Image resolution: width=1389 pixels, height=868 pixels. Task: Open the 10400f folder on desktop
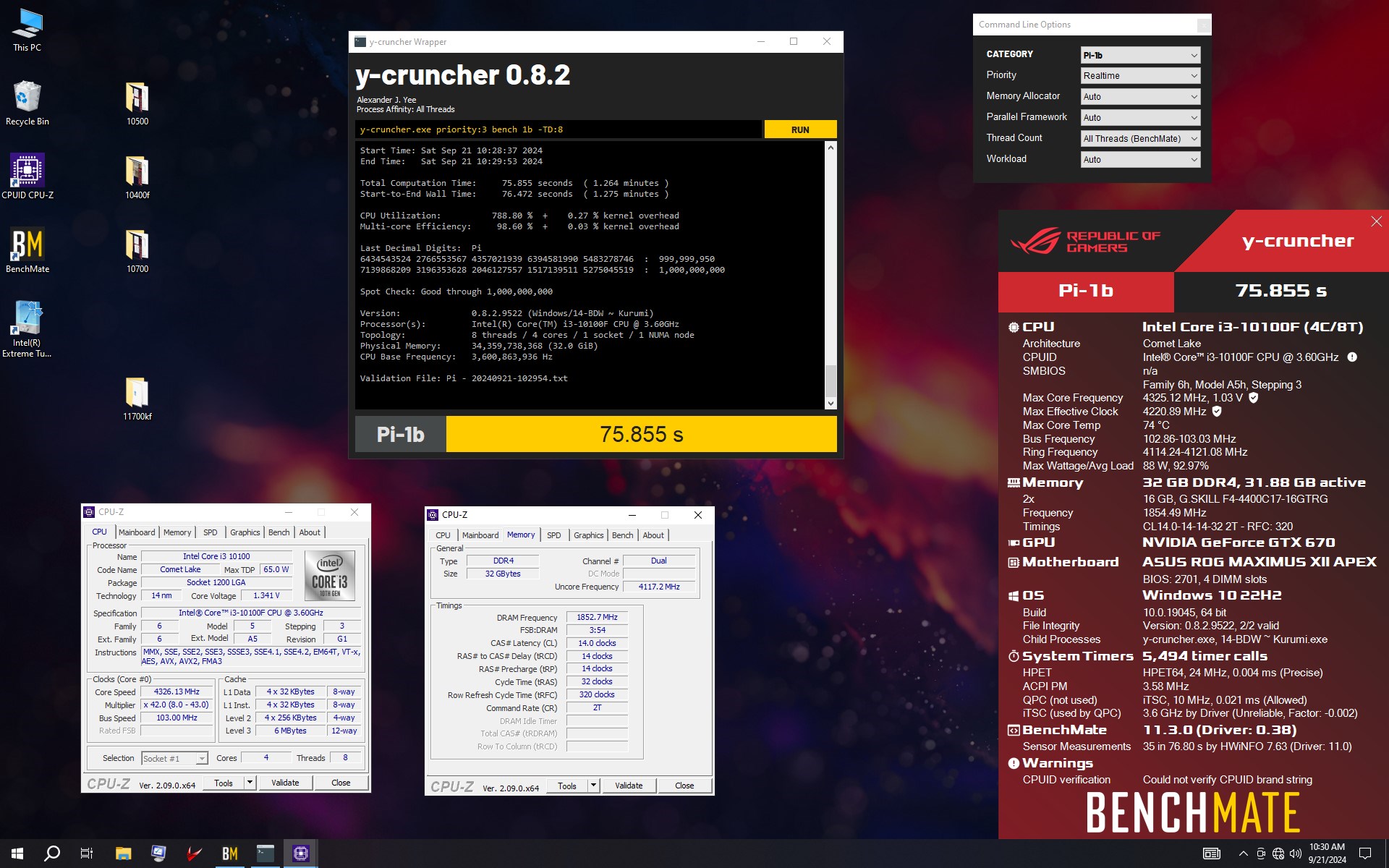(137, 177)
